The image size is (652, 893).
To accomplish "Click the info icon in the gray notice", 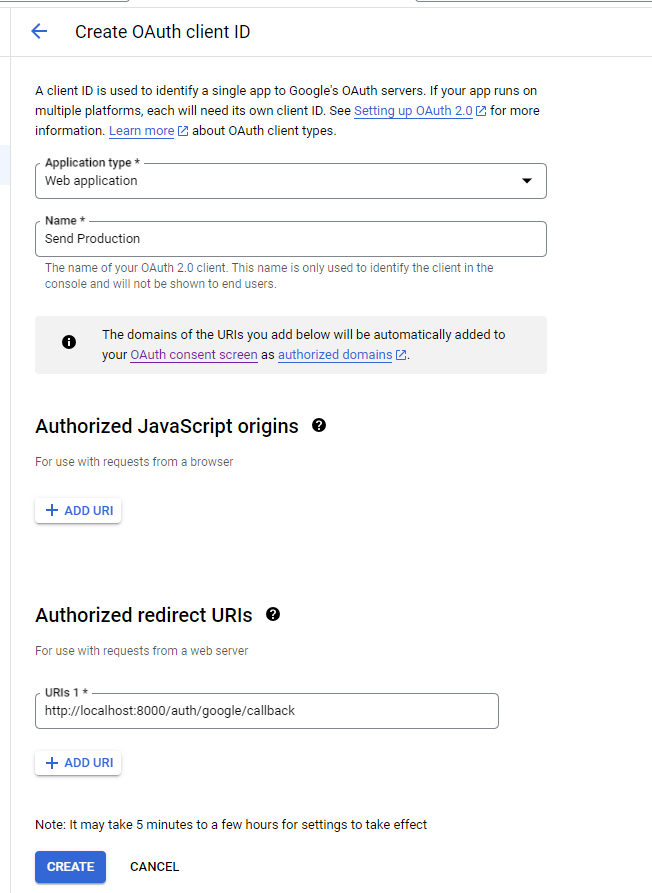I will (x=69, y=342).
